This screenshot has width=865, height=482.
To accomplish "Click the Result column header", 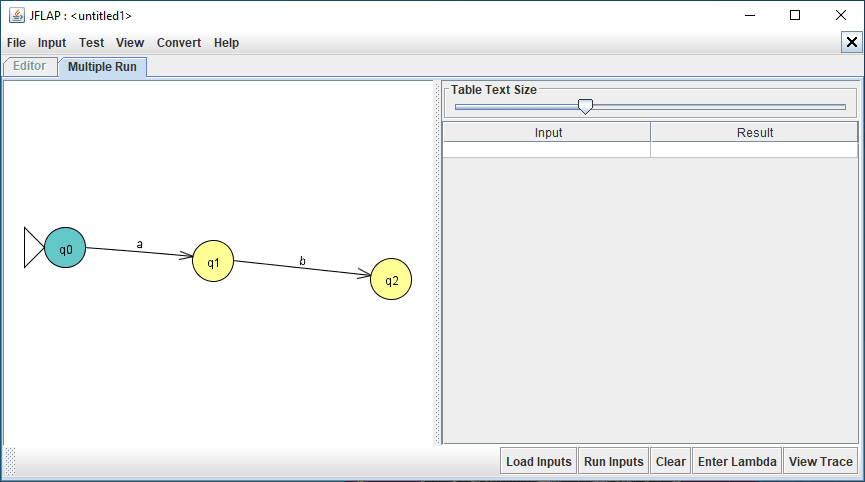I will tap(754, 132).
